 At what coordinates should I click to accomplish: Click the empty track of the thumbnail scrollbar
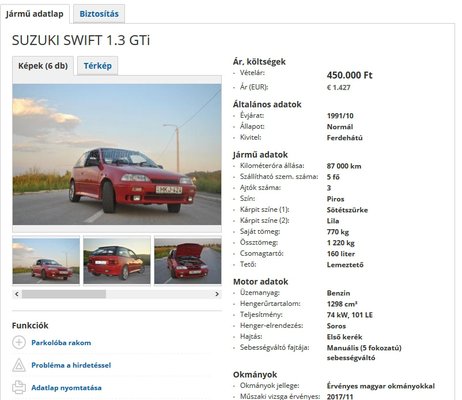pyautogui.click(x=159, y=294)
